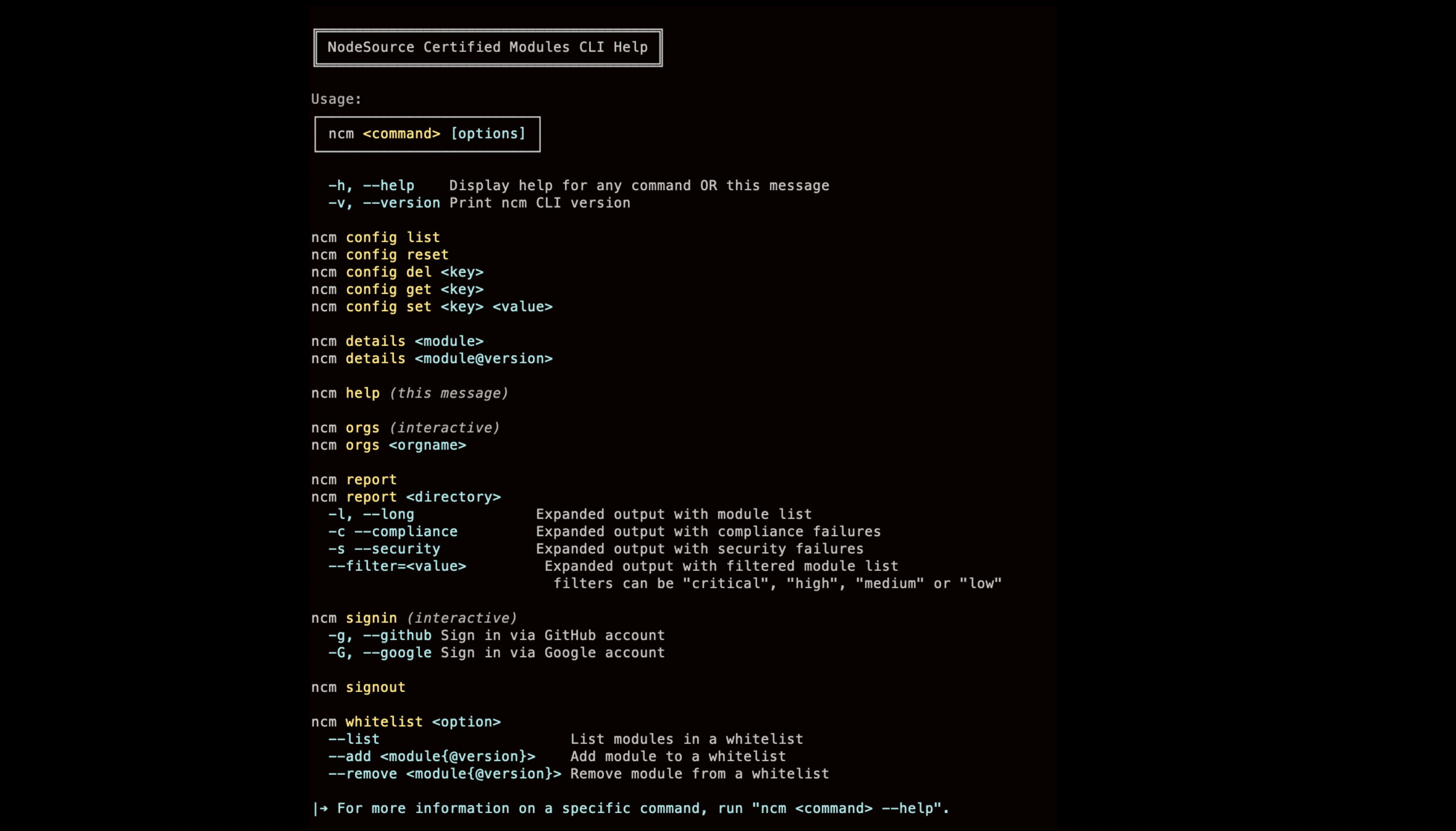Click 'Expanded output with compliance failures' text
This screenshot has height=831, width=1456.
point(708,532)
